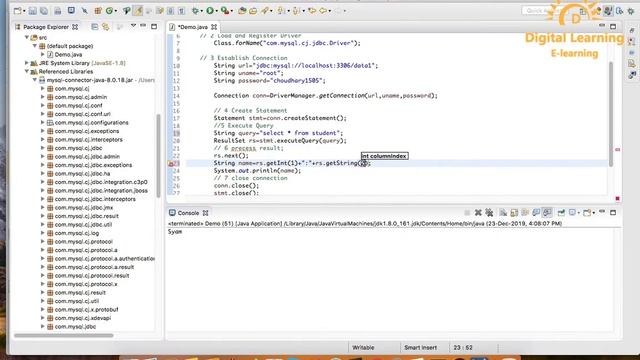Image resolution: width=640 pixels, height=360 pixels.
Task: Expand JRE System Library node
Action: pyautogui.click(x=27, y=63)
